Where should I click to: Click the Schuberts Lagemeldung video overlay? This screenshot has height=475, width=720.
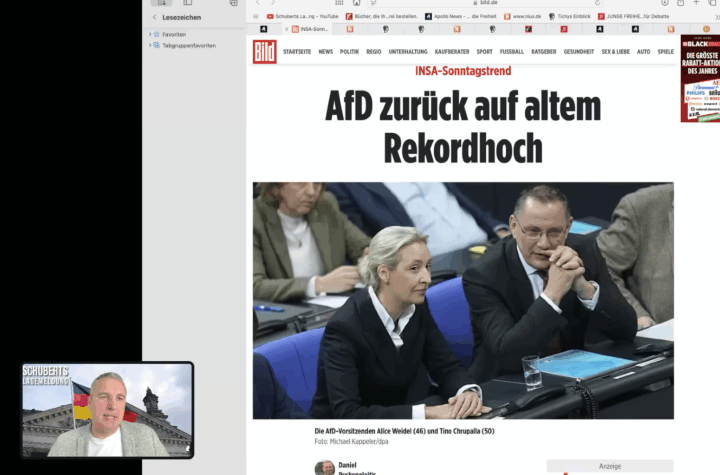pyautogui.click(x=107, y=409)
